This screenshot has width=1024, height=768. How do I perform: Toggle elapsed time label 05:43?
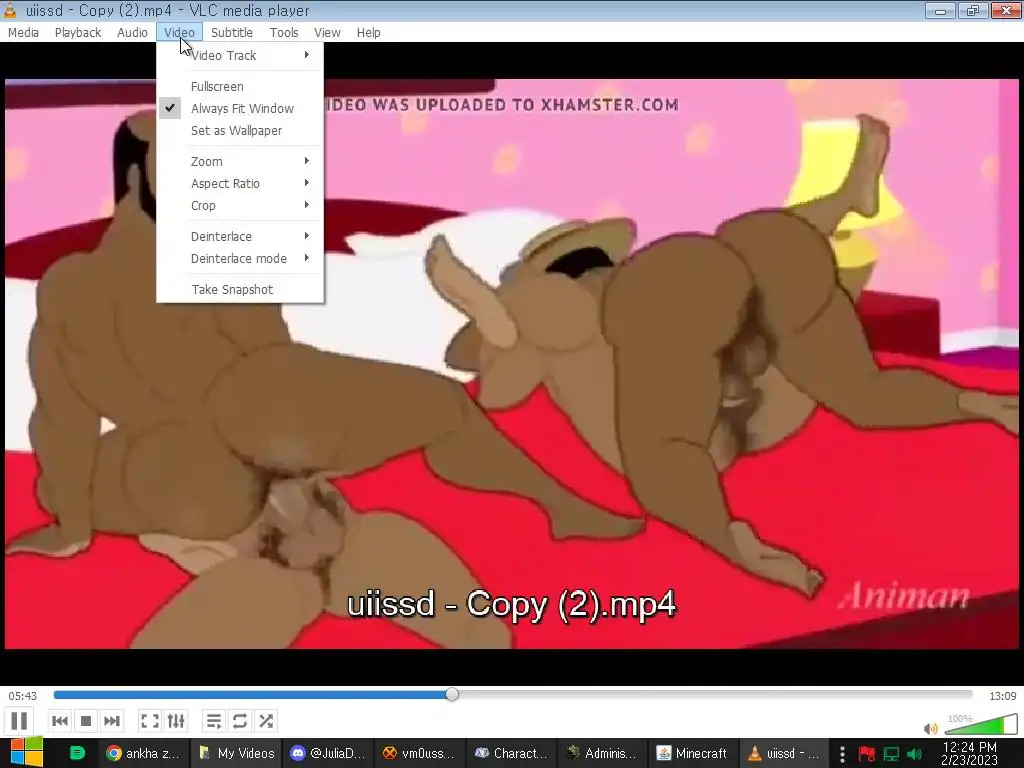tap(23, 696)
